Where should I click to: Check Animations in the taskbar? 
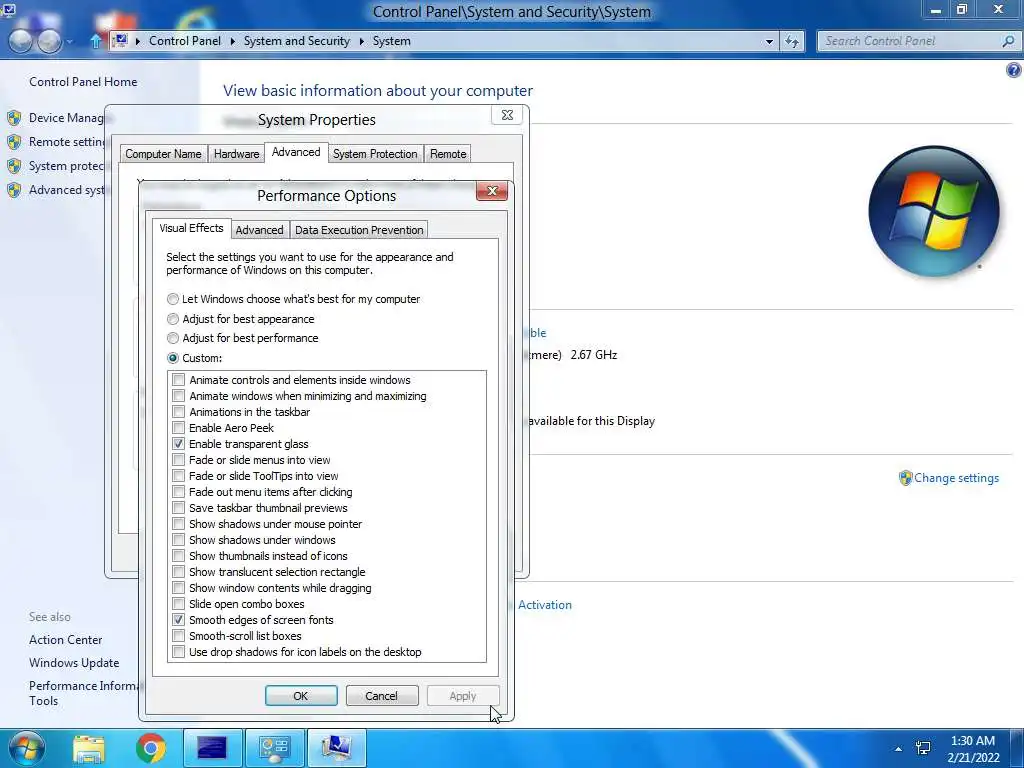(x=178, y=412)
